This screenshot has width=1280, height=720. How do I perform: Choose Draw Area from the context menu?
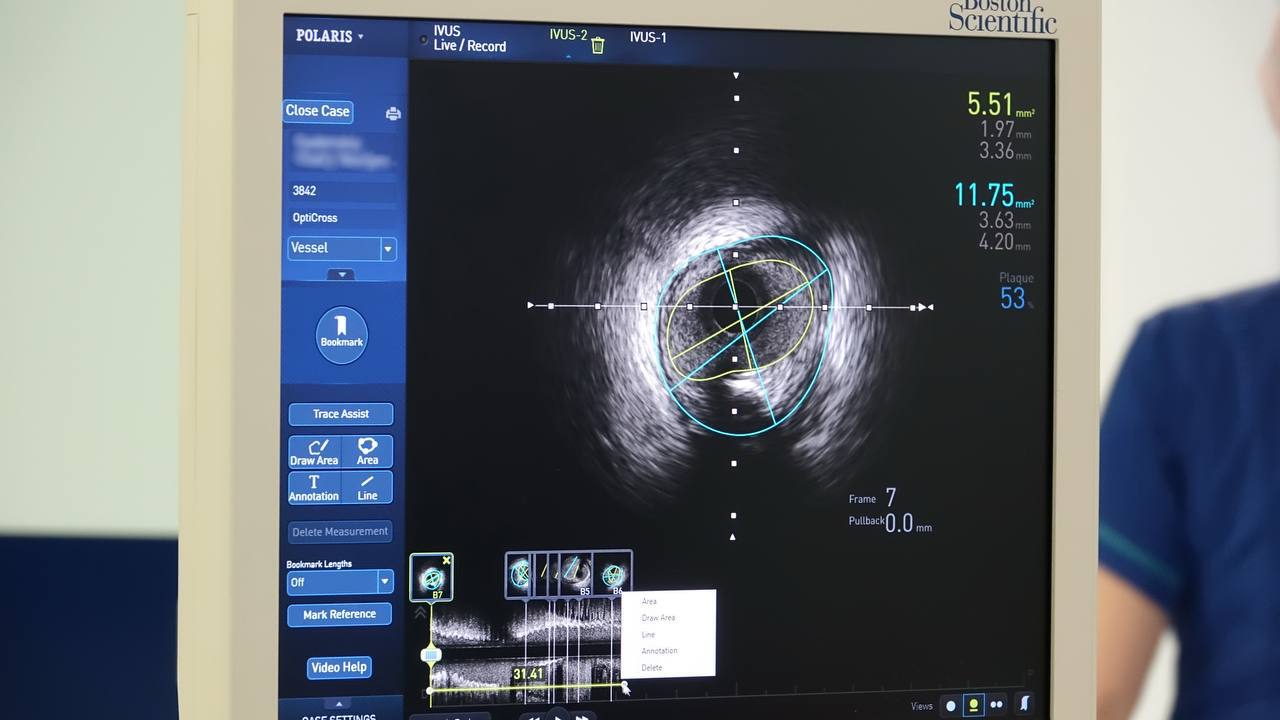click(658, 618)
